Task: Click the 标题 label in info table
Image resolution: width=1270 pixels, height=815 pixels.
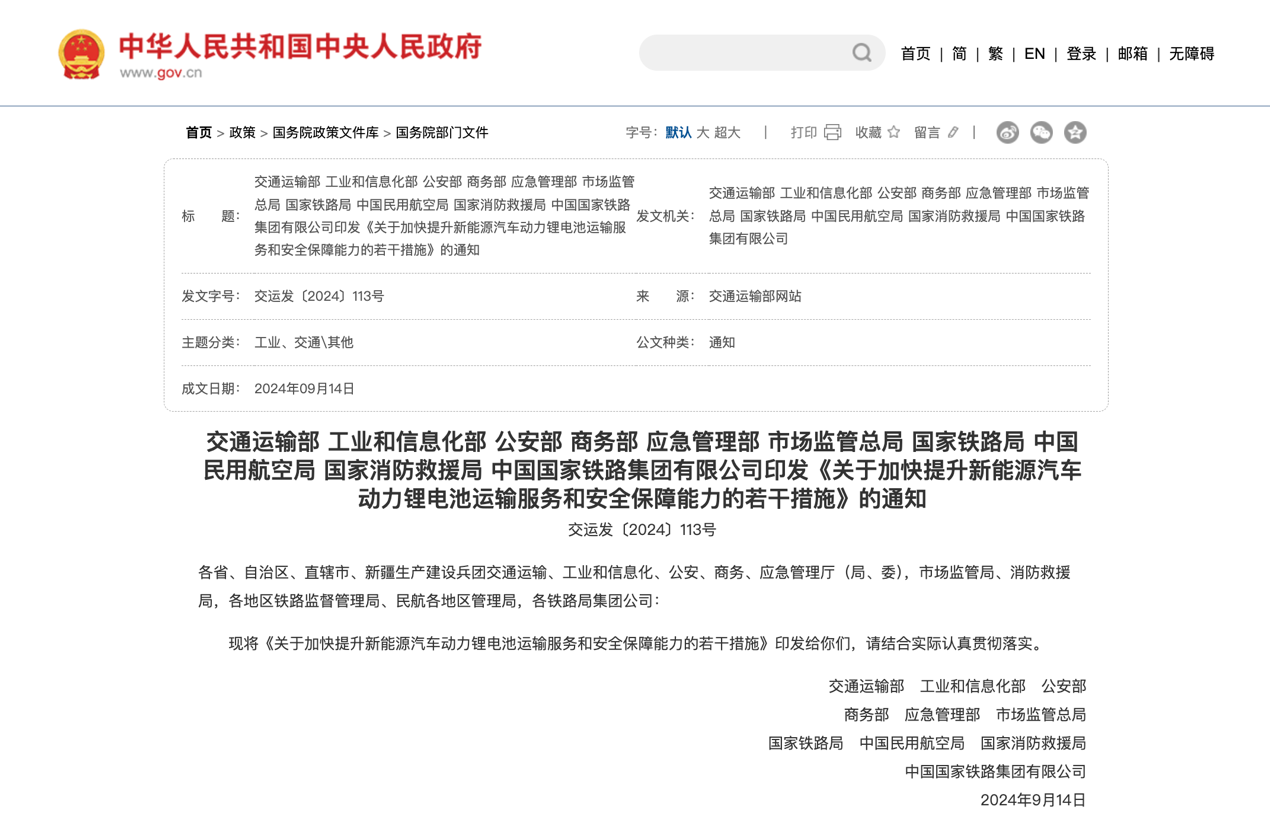Action: click(x=211, y=216)
